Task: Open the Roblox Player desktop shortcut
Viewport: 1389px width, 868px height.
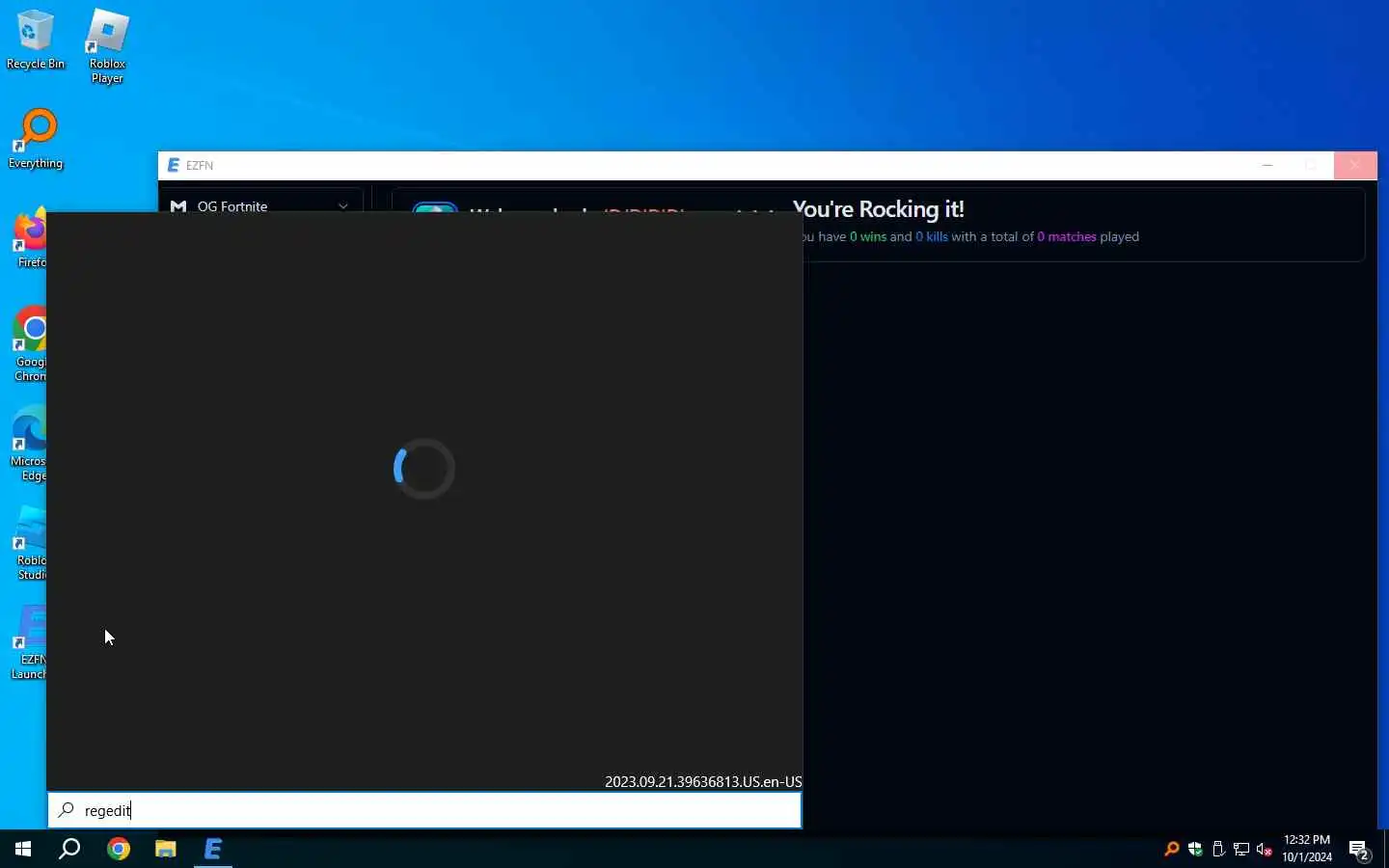Action: point(107,46)
